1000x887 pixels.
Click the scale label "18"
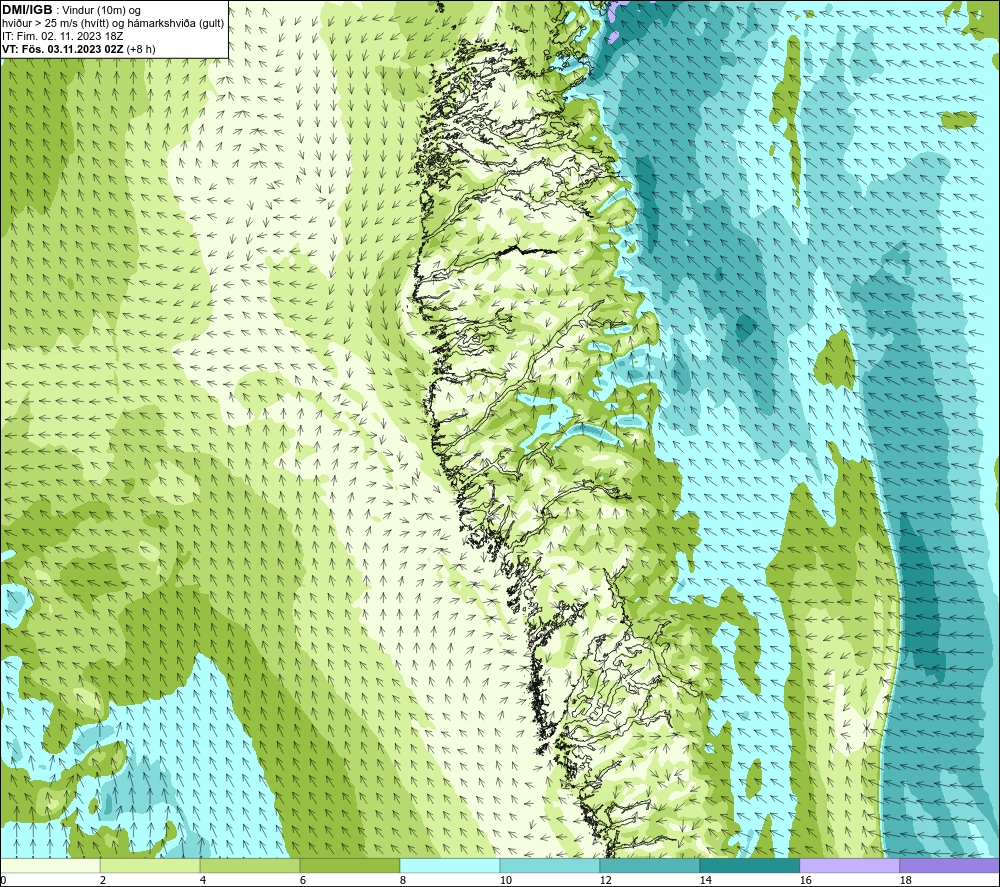coord(906,881)
